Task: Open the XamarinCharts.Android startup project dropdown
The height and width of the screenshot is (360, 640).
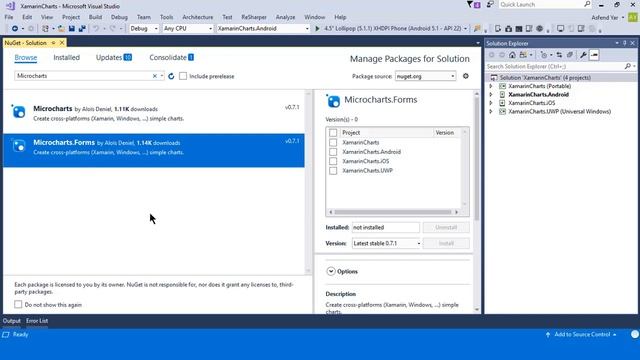Action: tap(263, 29)
